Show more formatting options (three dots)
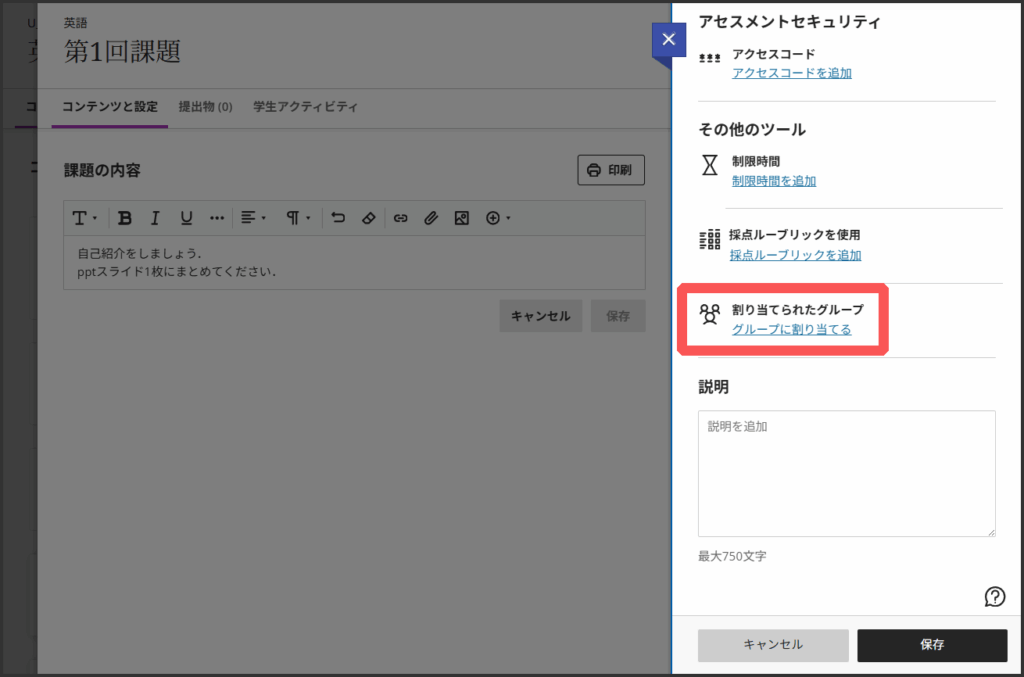1024x677 pixels. pyautogui.click(x=217, y=218)
